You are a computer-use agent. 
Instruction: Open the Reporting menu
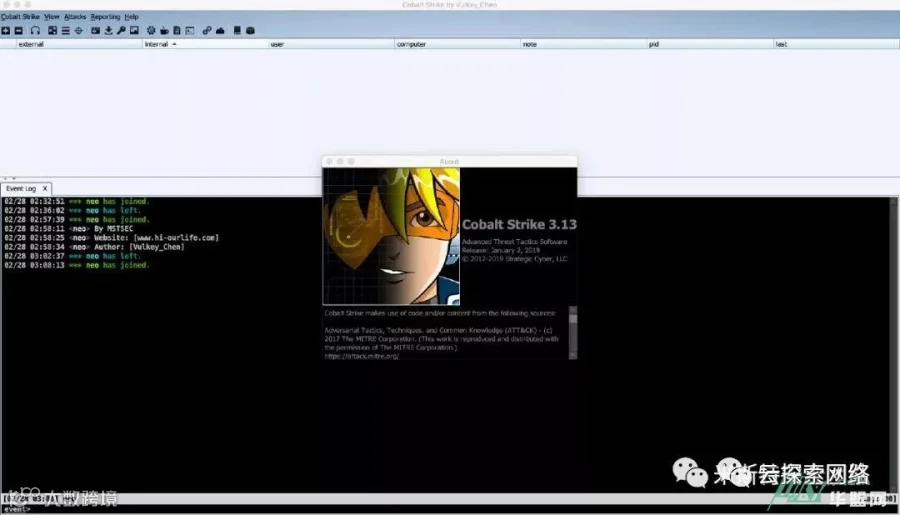(105, 17)
